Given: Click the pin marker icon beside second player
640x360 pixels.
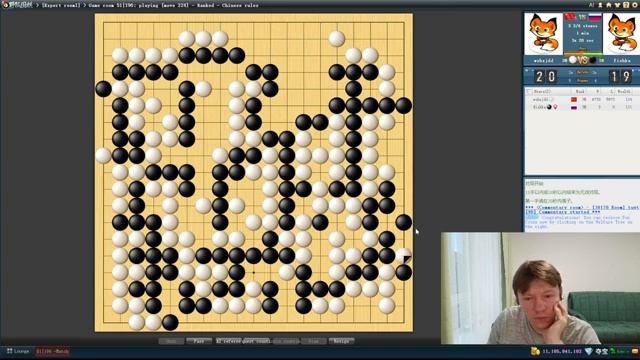Looking at the screenshot, I should coord(555,107).
